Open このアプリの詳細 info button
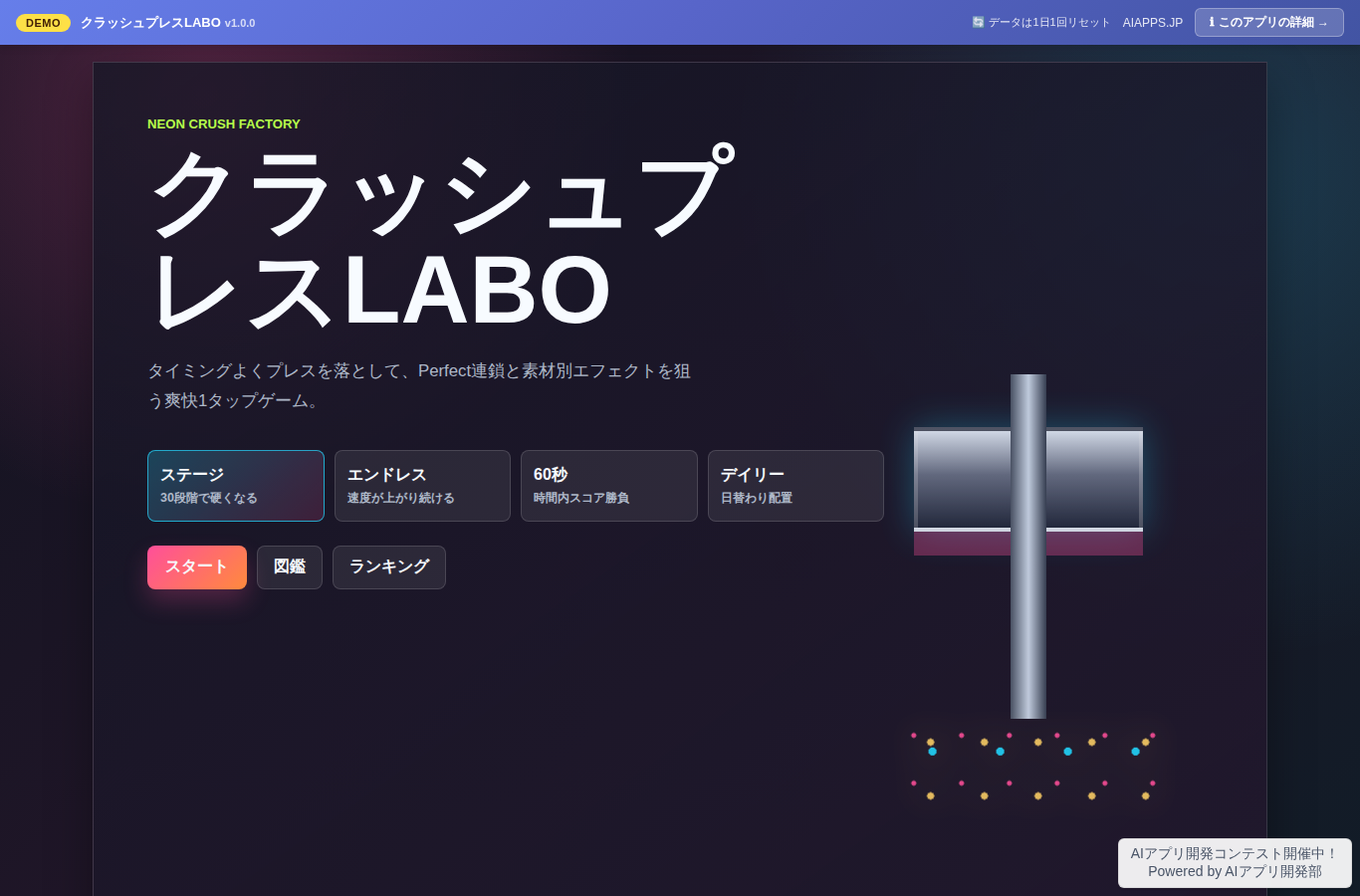 [1269, 22]
